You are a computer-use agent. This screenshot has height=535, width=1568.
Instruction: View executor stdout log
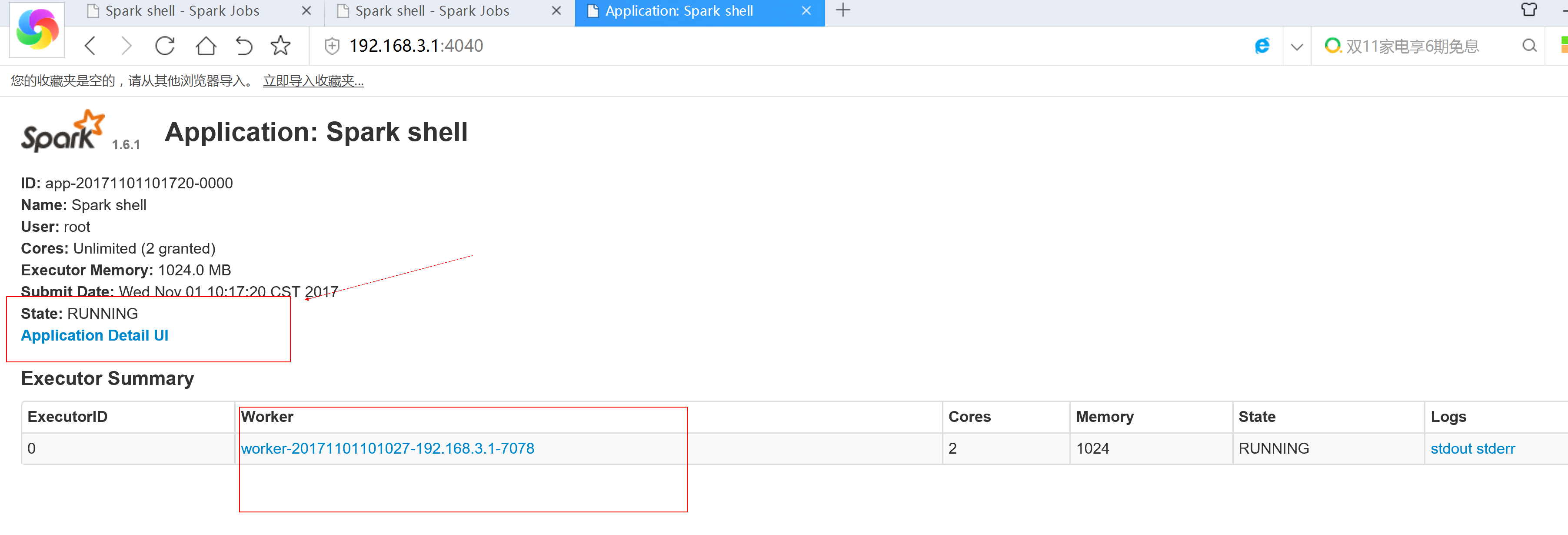1451,448
